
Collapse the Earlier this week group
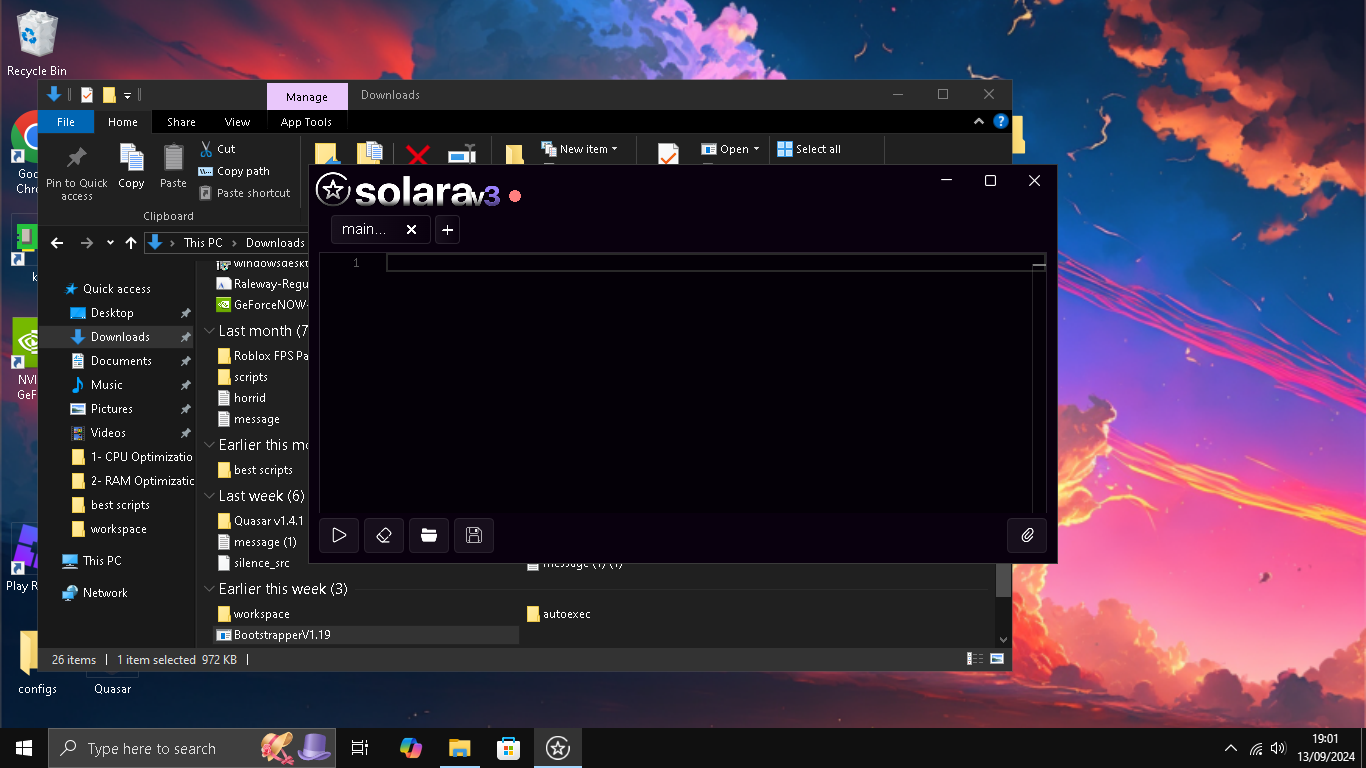(x=210, y=589)
